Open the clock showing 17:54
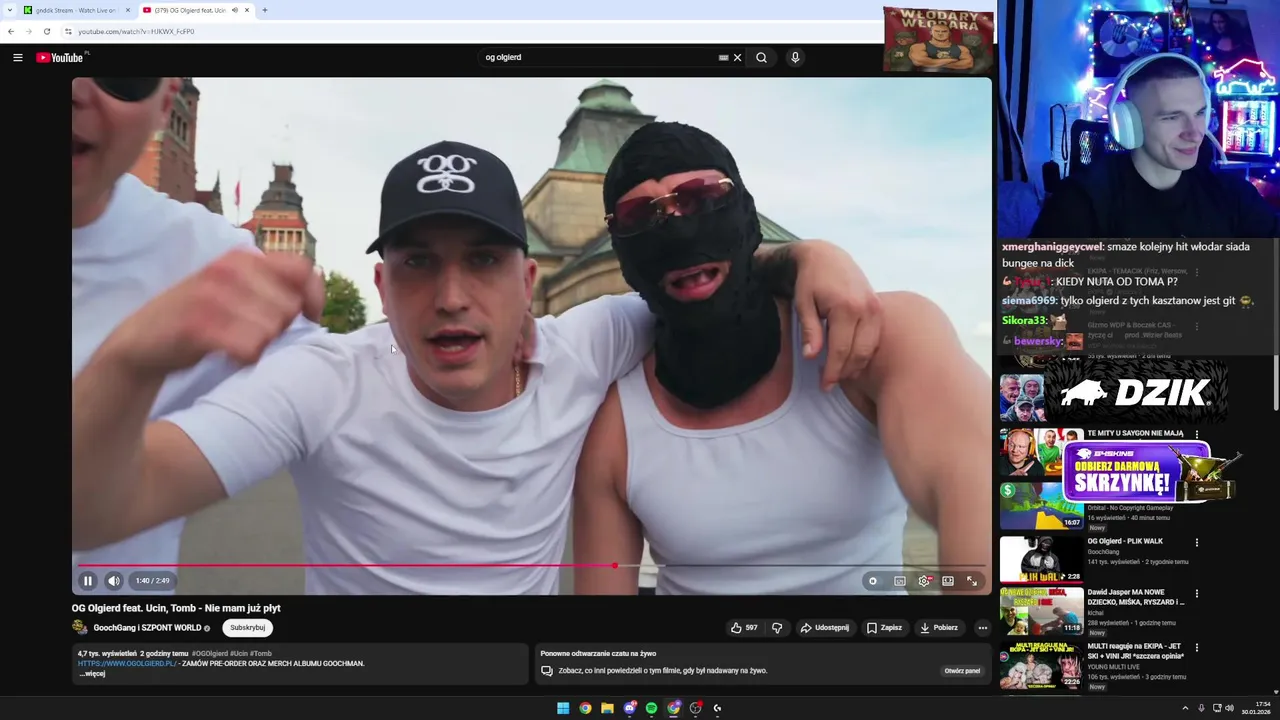This screenshot has height=720, width=1280. coord(1256,708)
